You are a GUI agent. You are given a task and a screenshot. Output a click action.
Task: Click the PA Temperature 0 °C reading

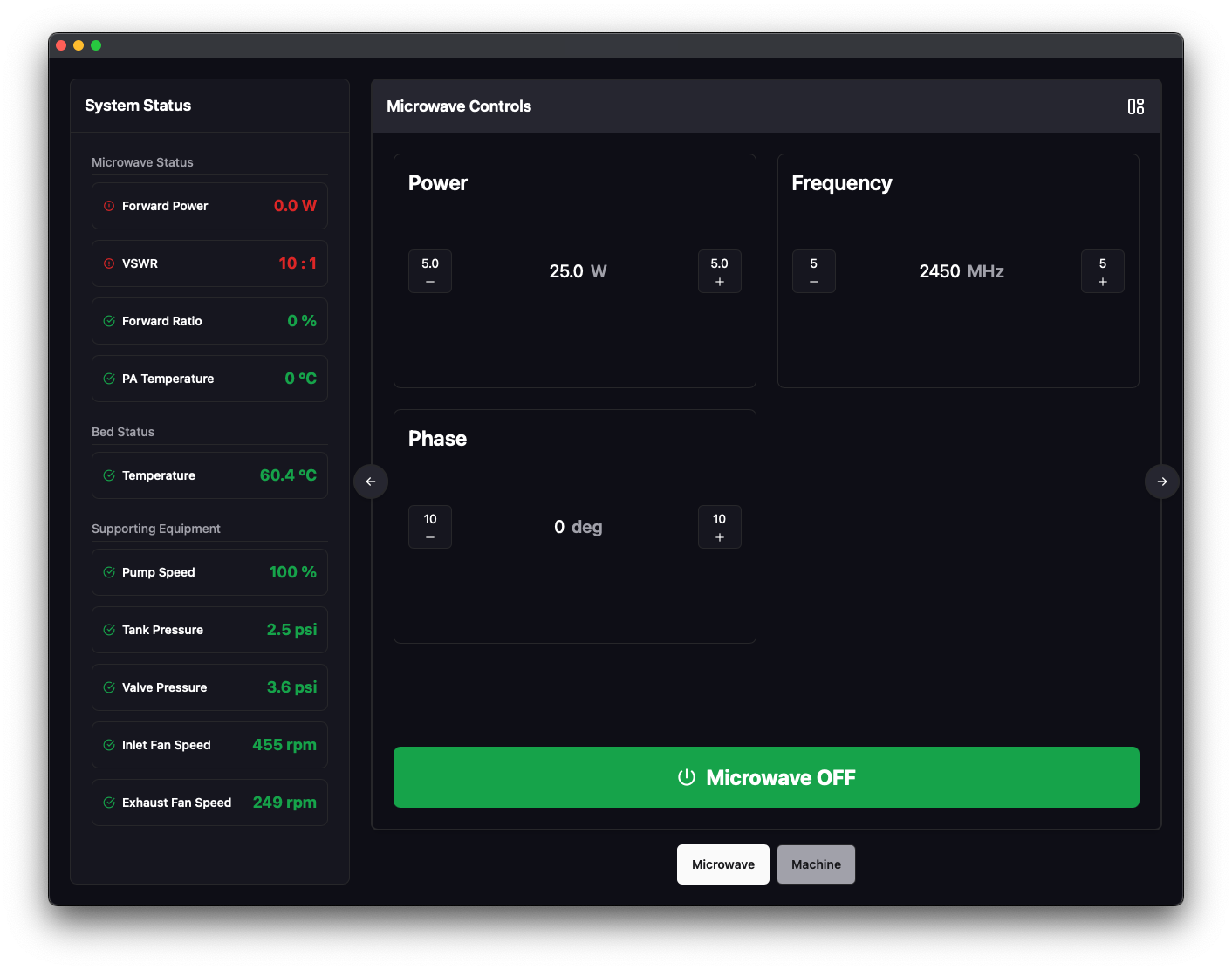[x=301, y=379]
